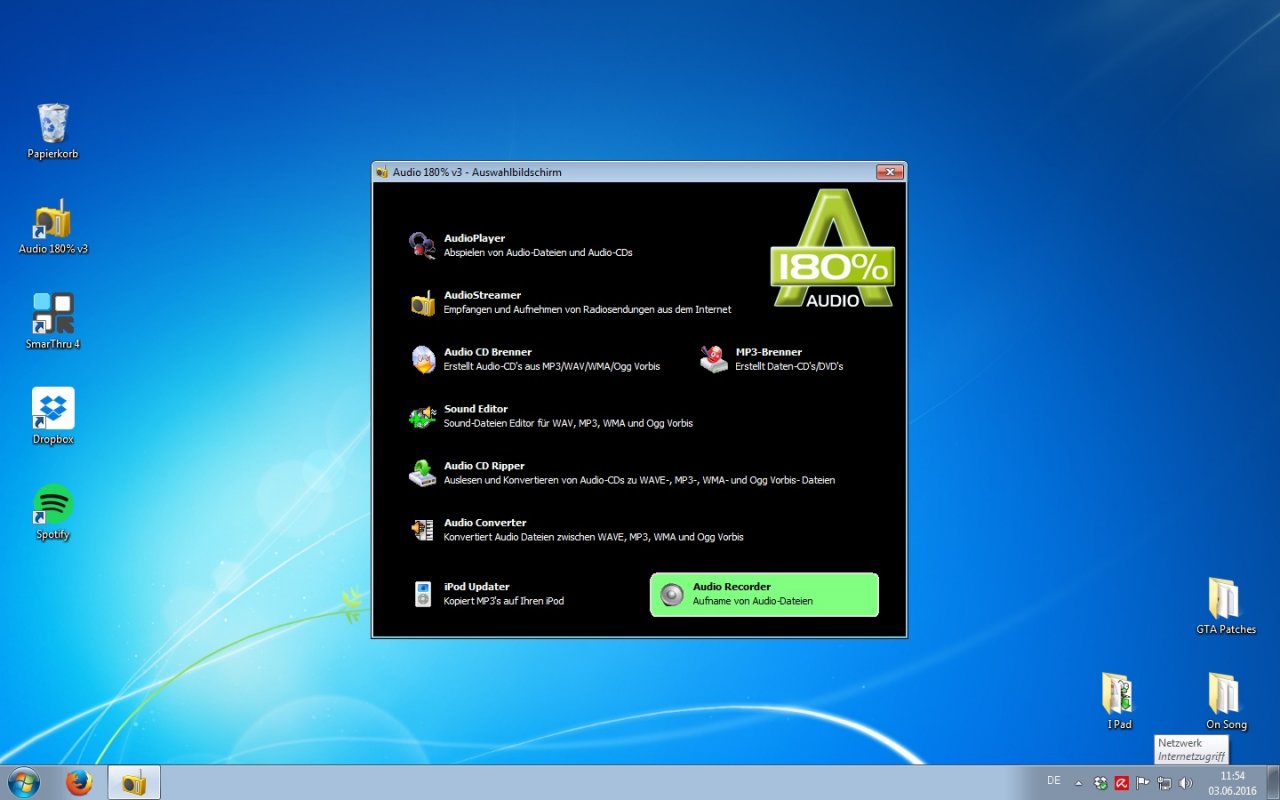The height and width of the screenshot is (800, 1280).
Task: Click the DE language indicator
Action: coord(1054,780)
